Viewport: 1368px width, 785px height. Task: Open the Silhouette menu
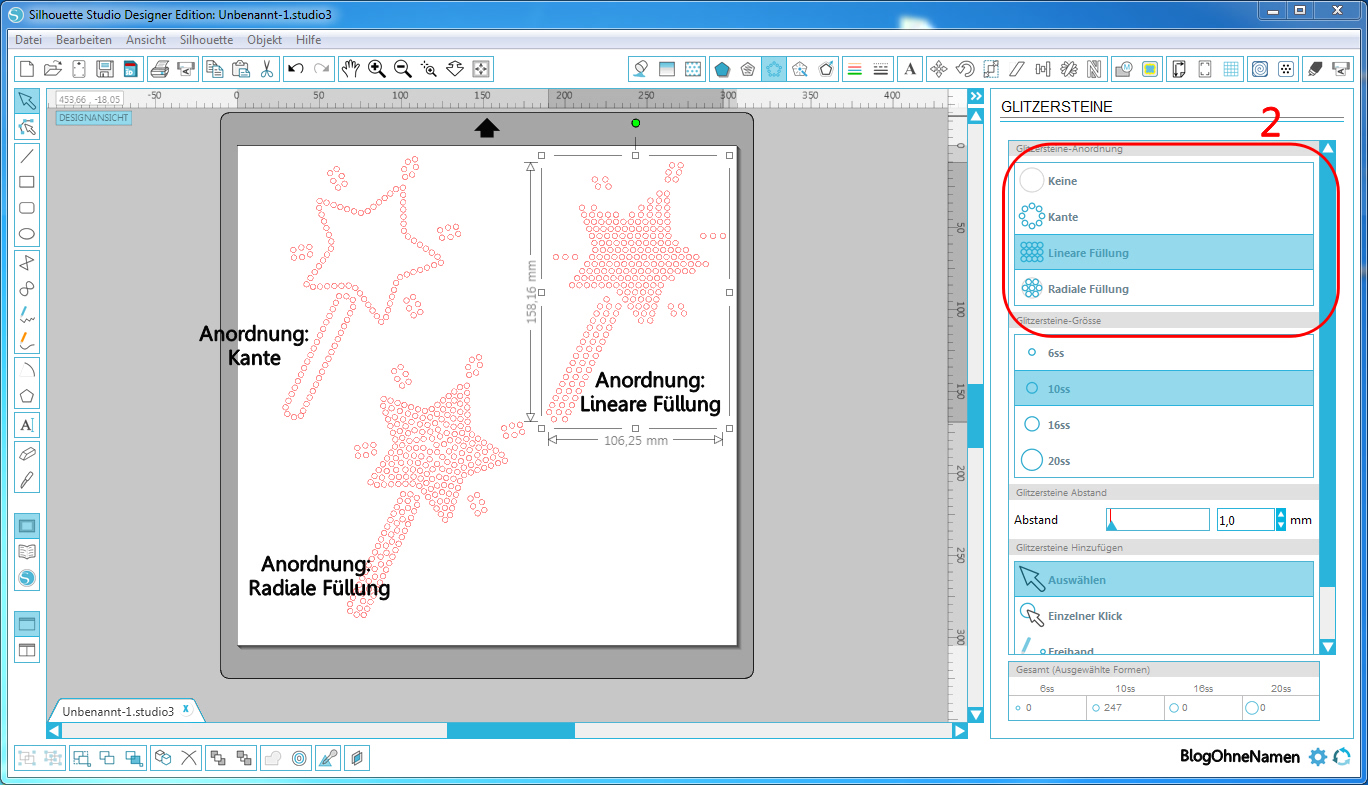206,40
